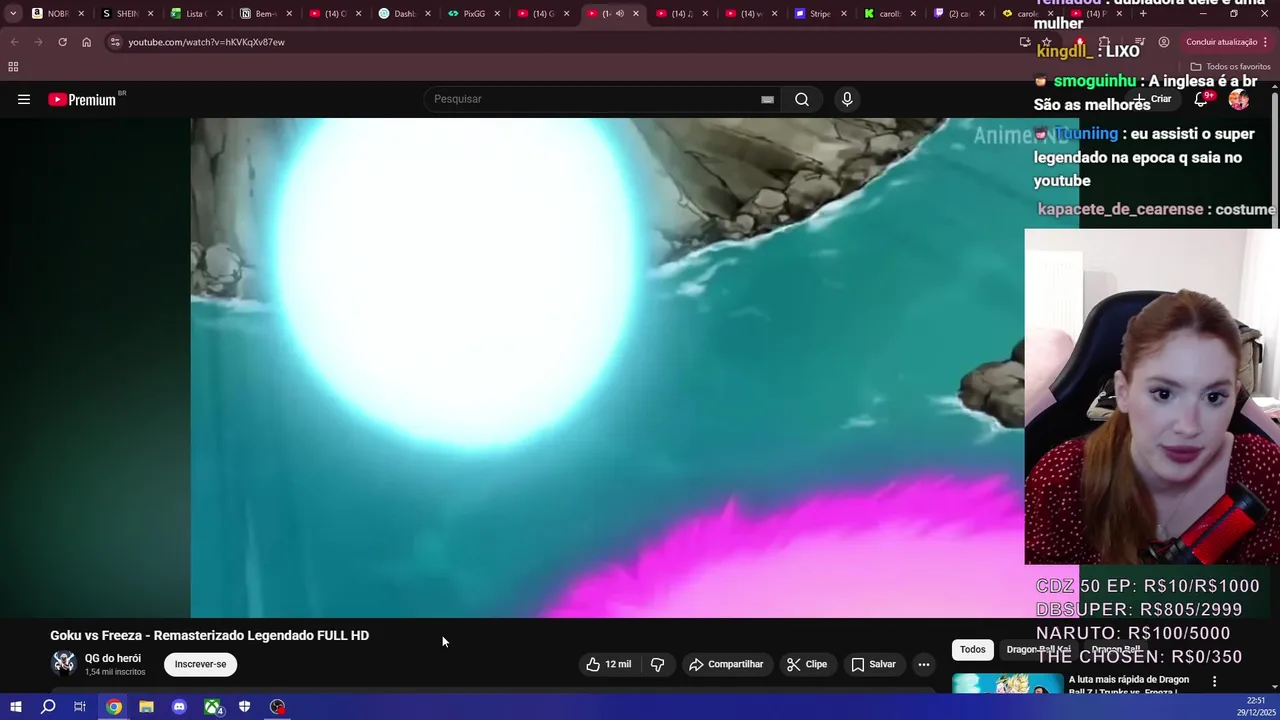Switch to the Stripe browser tab
Image resolution: width=1280 pixels, height=720 pixels.
818,14
